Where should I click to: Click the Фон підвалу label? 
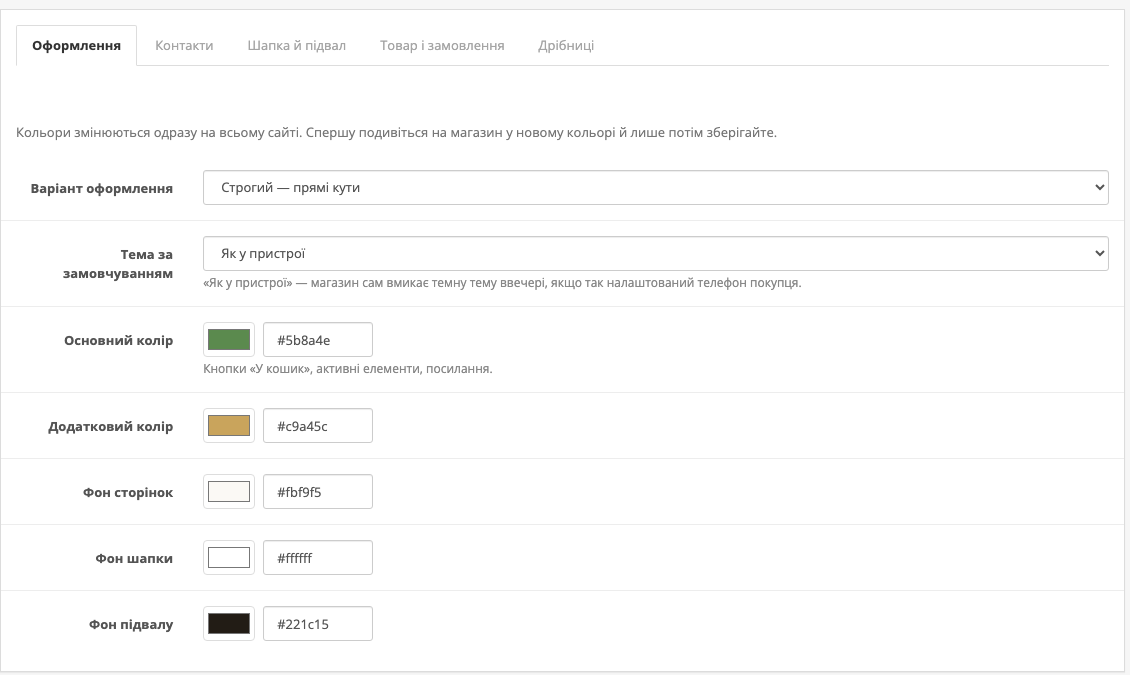[130, 625]
